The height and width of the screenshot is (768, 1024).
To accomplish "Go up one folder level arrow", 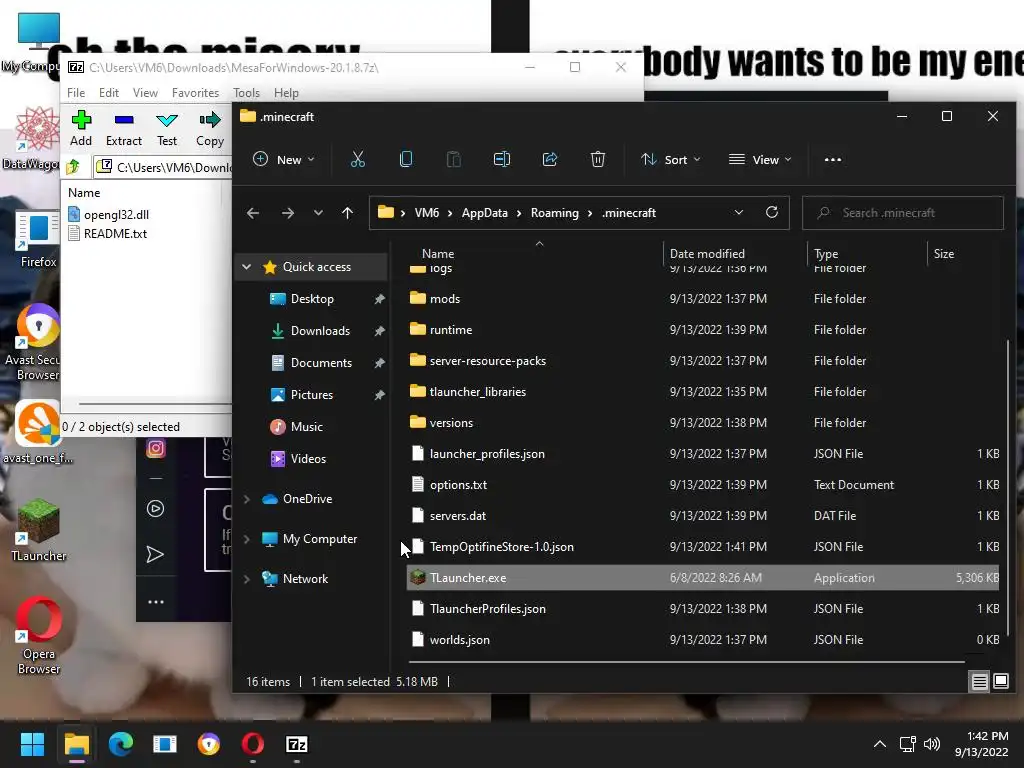I will (347, 213).
